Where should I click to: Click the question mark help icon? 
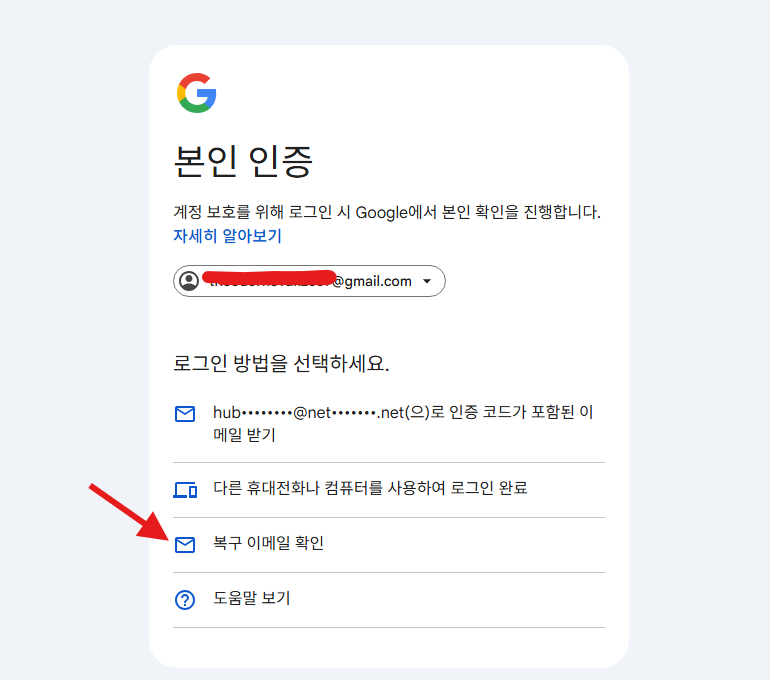(185, 600)
